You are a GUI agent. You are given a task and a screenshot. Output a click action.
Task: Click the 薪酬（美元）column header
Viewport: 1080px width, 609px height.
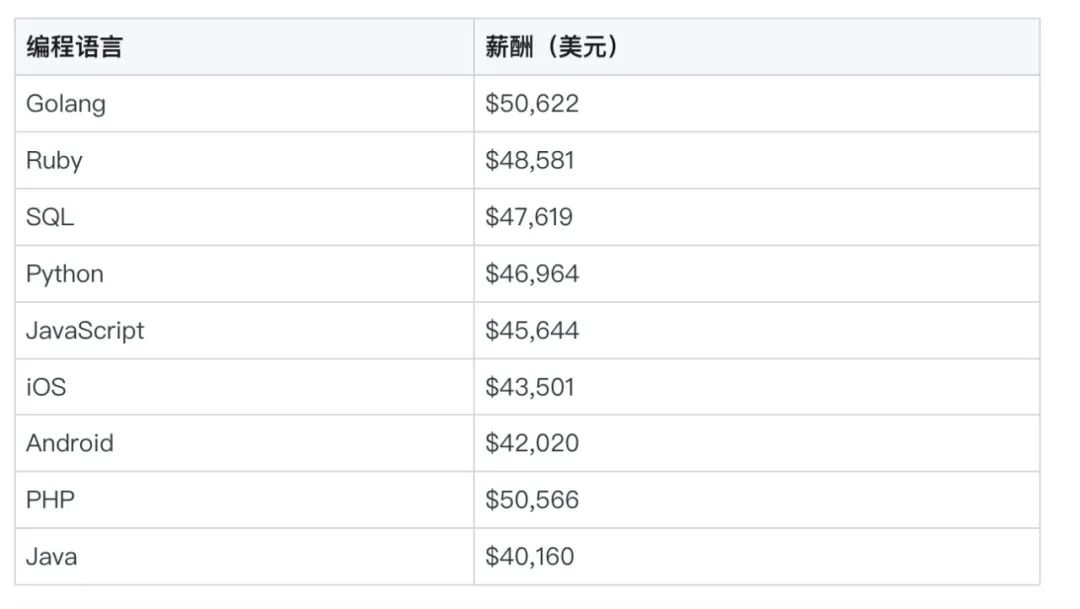tap(551, 47)
